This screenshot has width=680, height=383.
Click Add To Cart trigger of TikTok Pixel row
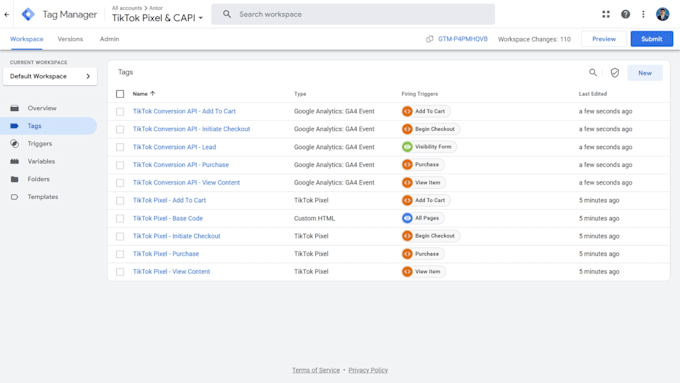point(426,200)
